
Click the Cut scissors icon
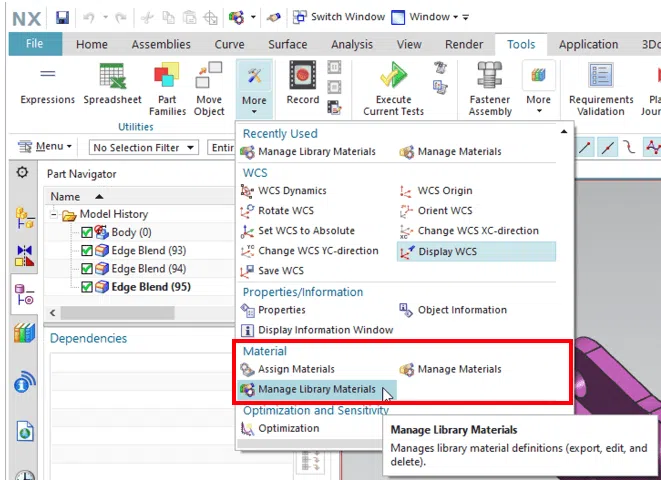tap(147, 17)
